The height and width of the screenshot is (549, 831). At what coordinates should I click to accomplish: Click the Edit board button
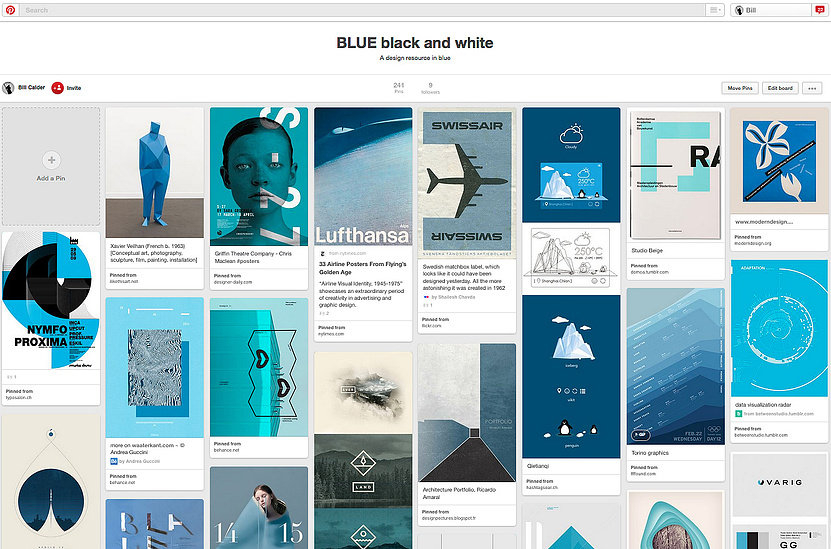pos(780,88)
